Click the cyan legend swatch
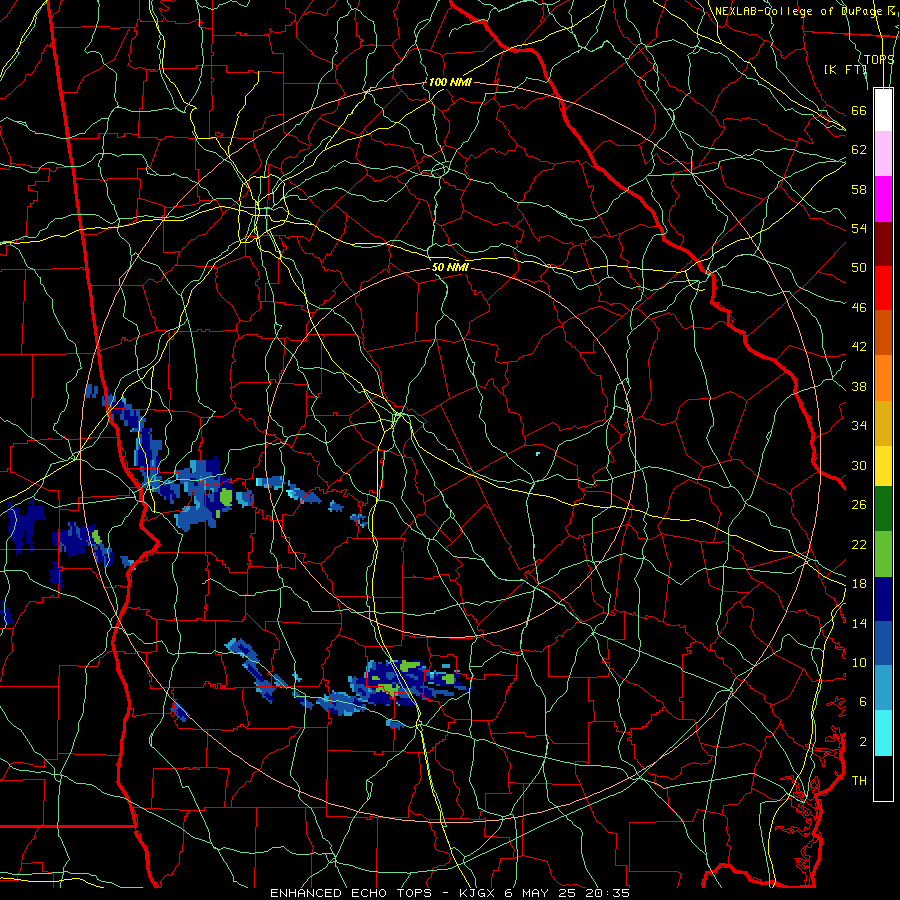The image size is (900, 900). point(883,733)
